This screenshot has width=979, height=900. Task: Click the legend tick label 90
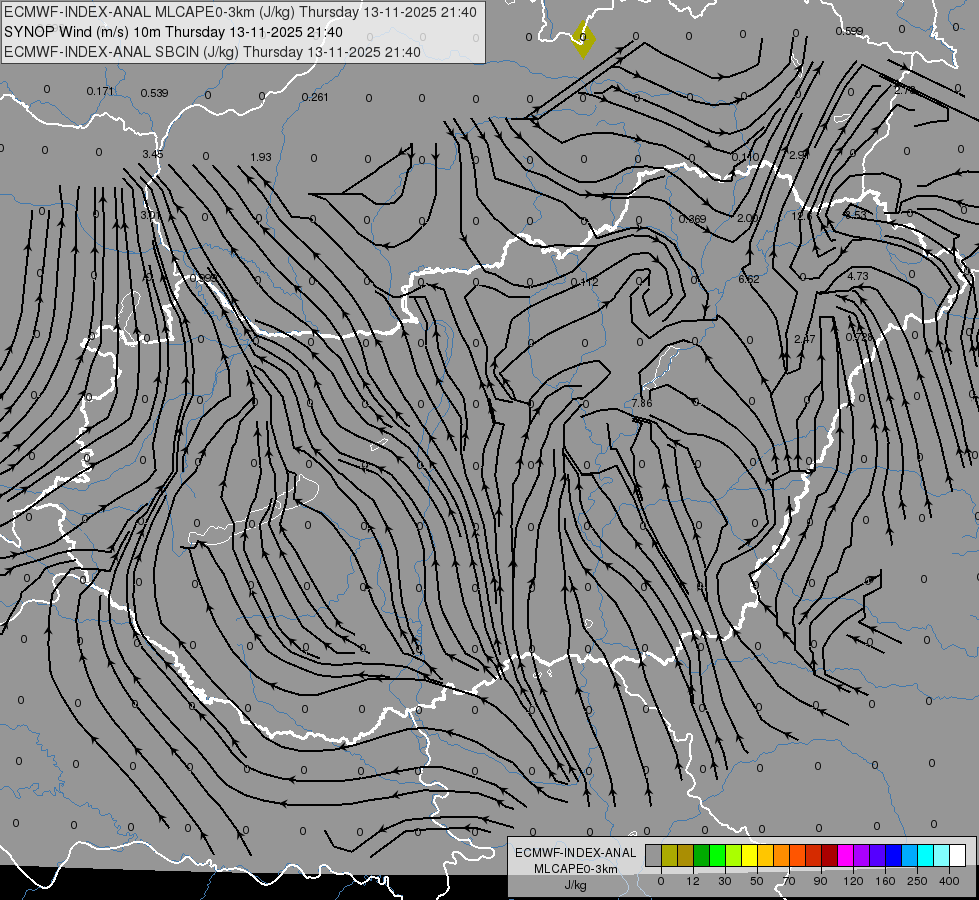point(820,881)
